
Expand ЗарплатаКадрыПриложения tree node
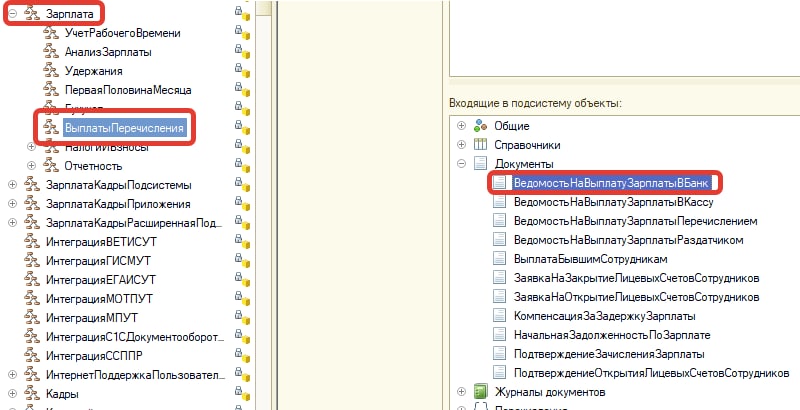[x=13, y=204]
